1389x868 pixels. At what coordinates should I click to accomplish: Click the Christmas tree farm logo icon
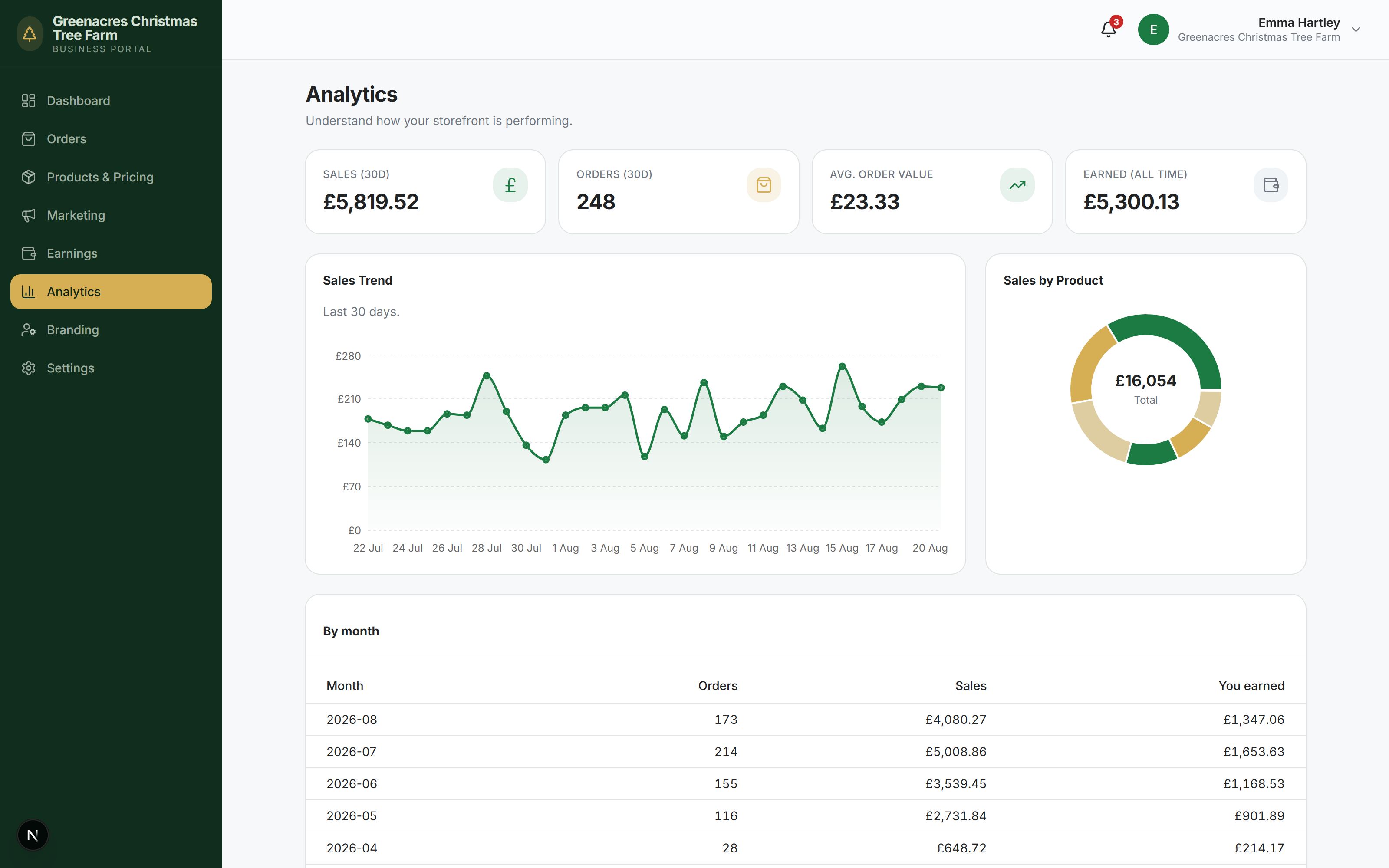click(30, 34)
